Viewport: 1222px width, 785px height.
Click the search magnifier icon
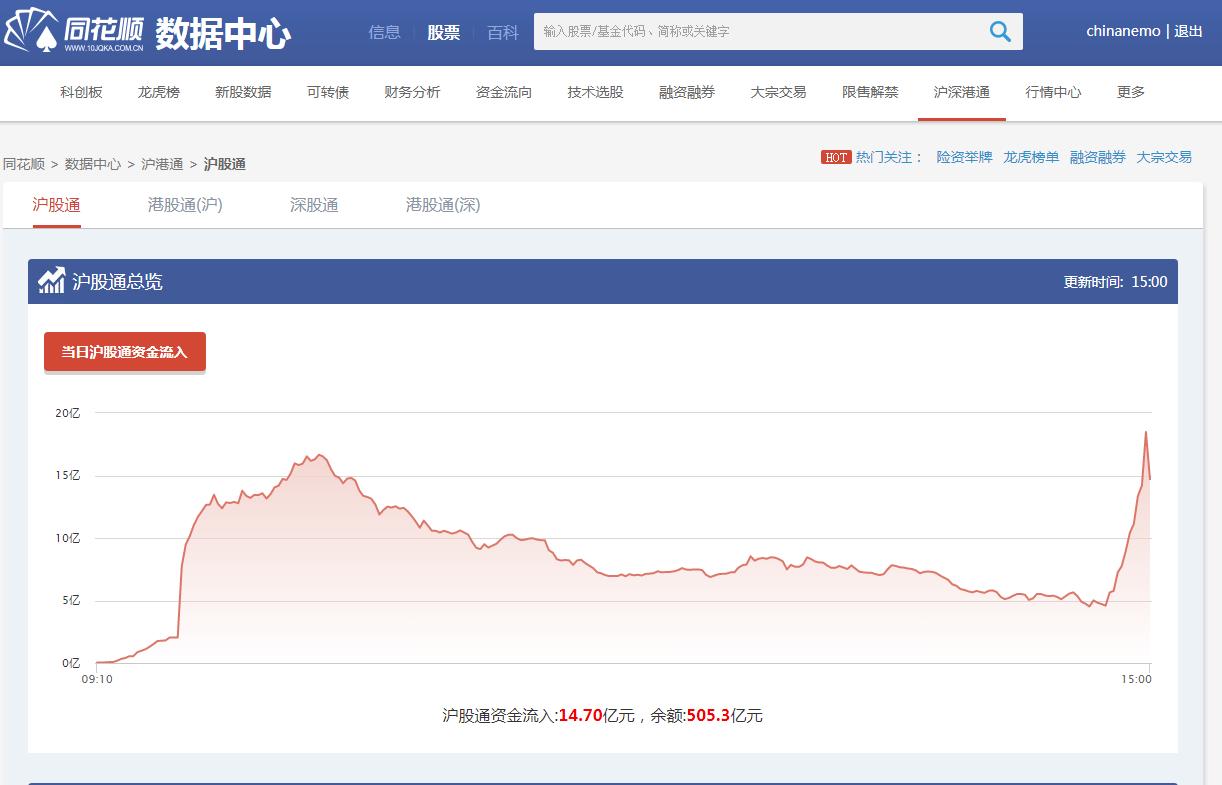click(999, 32)
